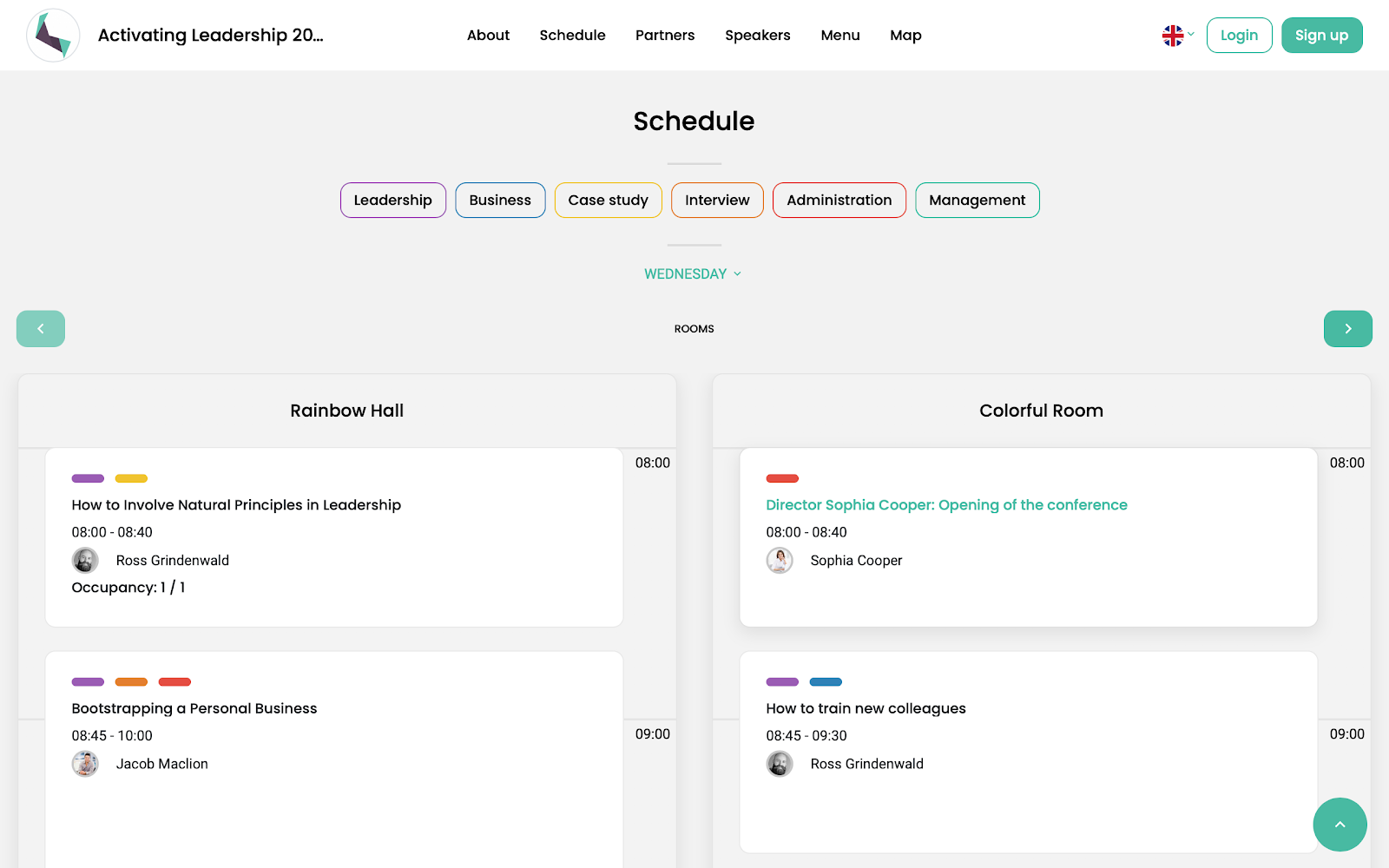This screenshot has height=868, width=1389.
Task: Go to previous rooms with left arrow
Action: [41, 329]
